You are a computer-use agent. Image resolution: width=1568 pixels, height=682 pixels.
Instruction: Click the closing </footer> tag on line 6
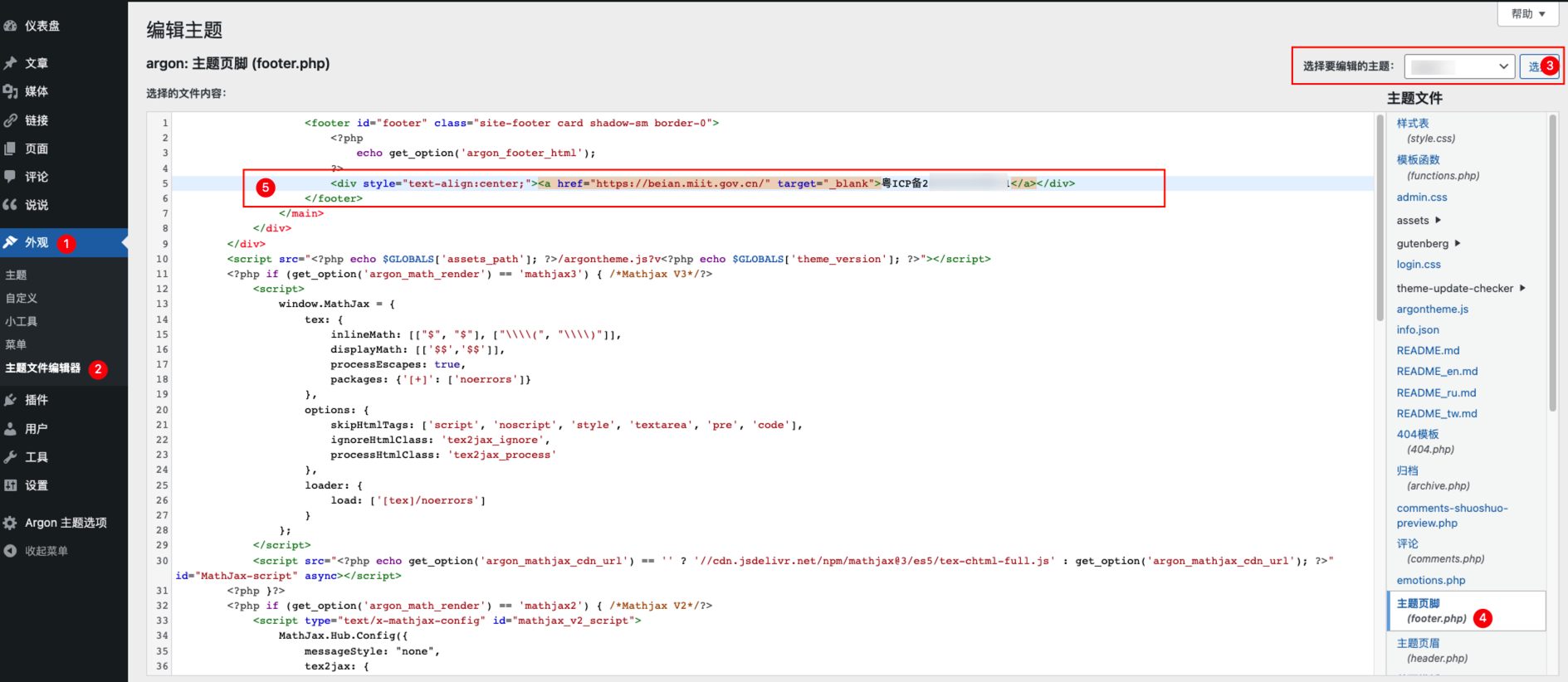pyautogui.click(x=334, y=198)
